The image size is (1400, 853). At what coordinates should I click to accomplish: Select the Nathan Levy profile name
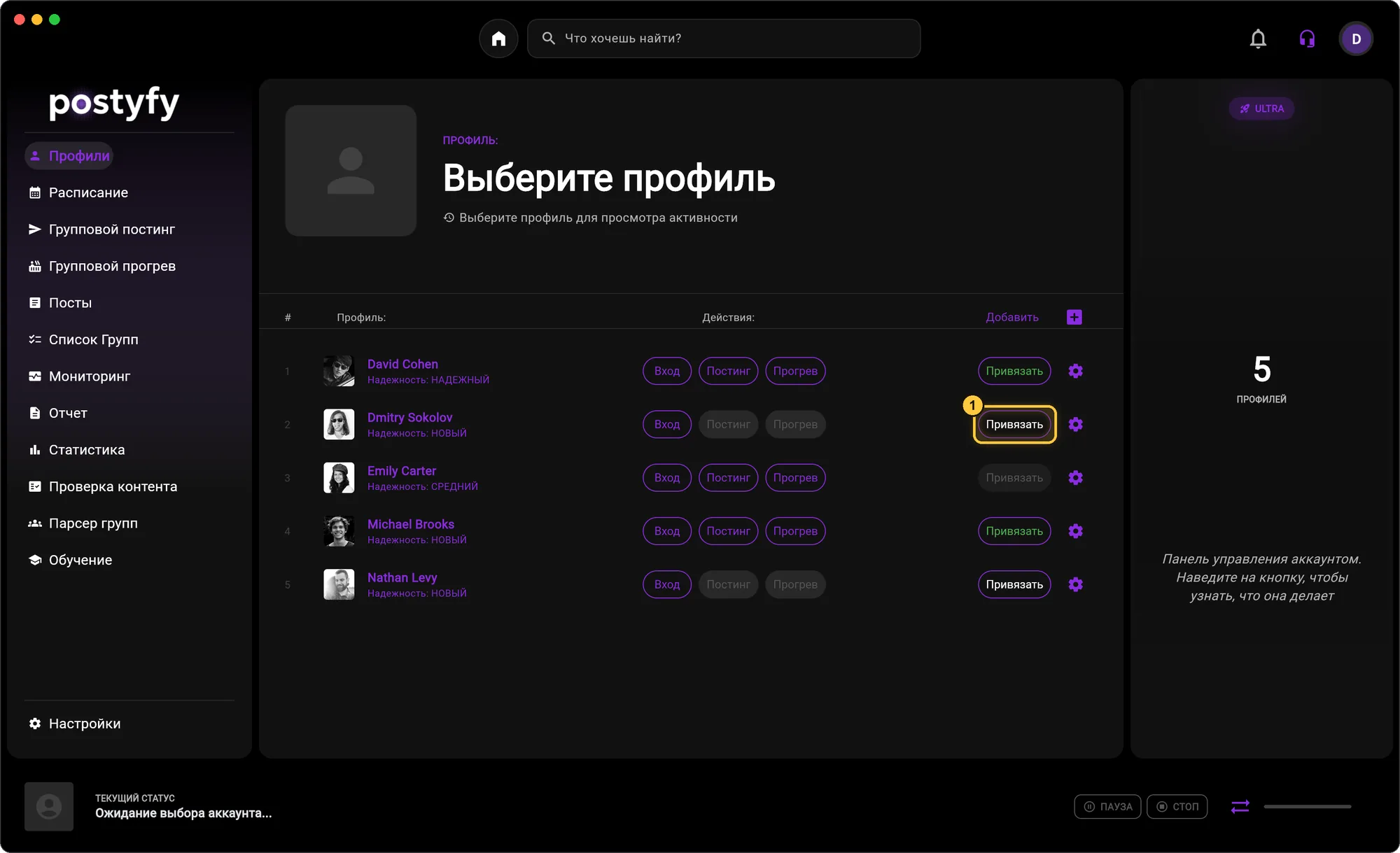point(402,577)
